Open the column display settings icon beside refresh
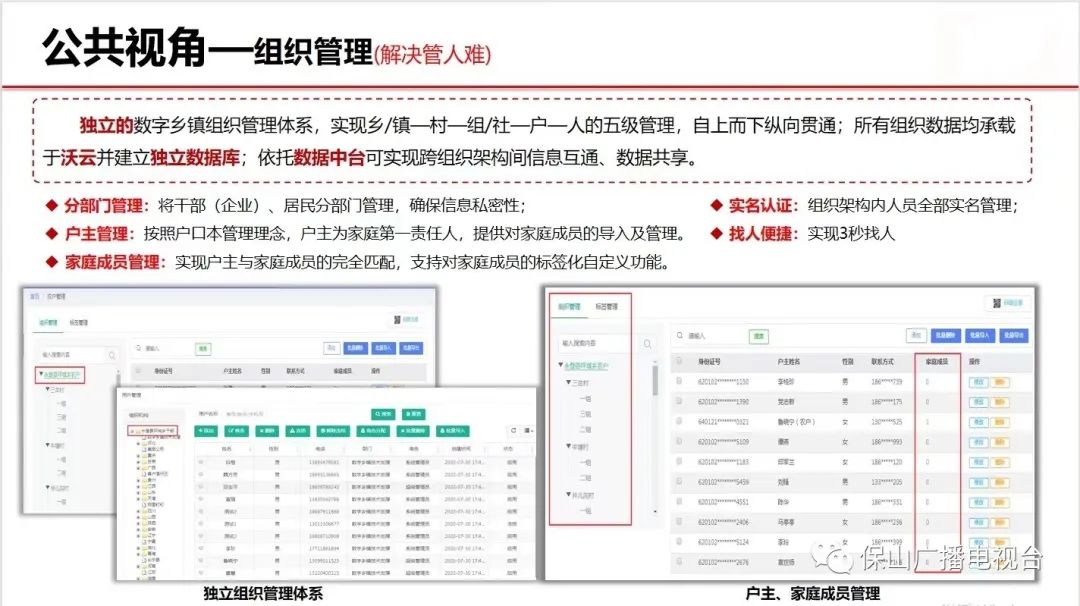Screen dimensions: 1080x606 pos(527,429)
